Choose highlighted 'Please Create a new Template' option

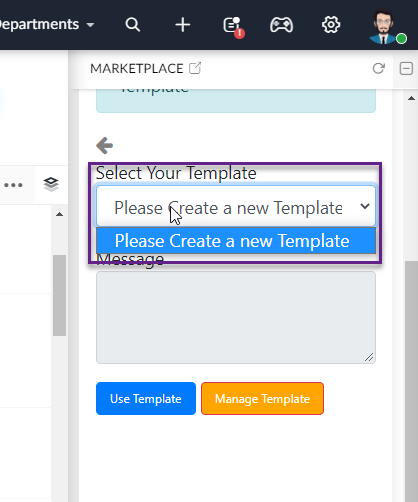[236, 241]
